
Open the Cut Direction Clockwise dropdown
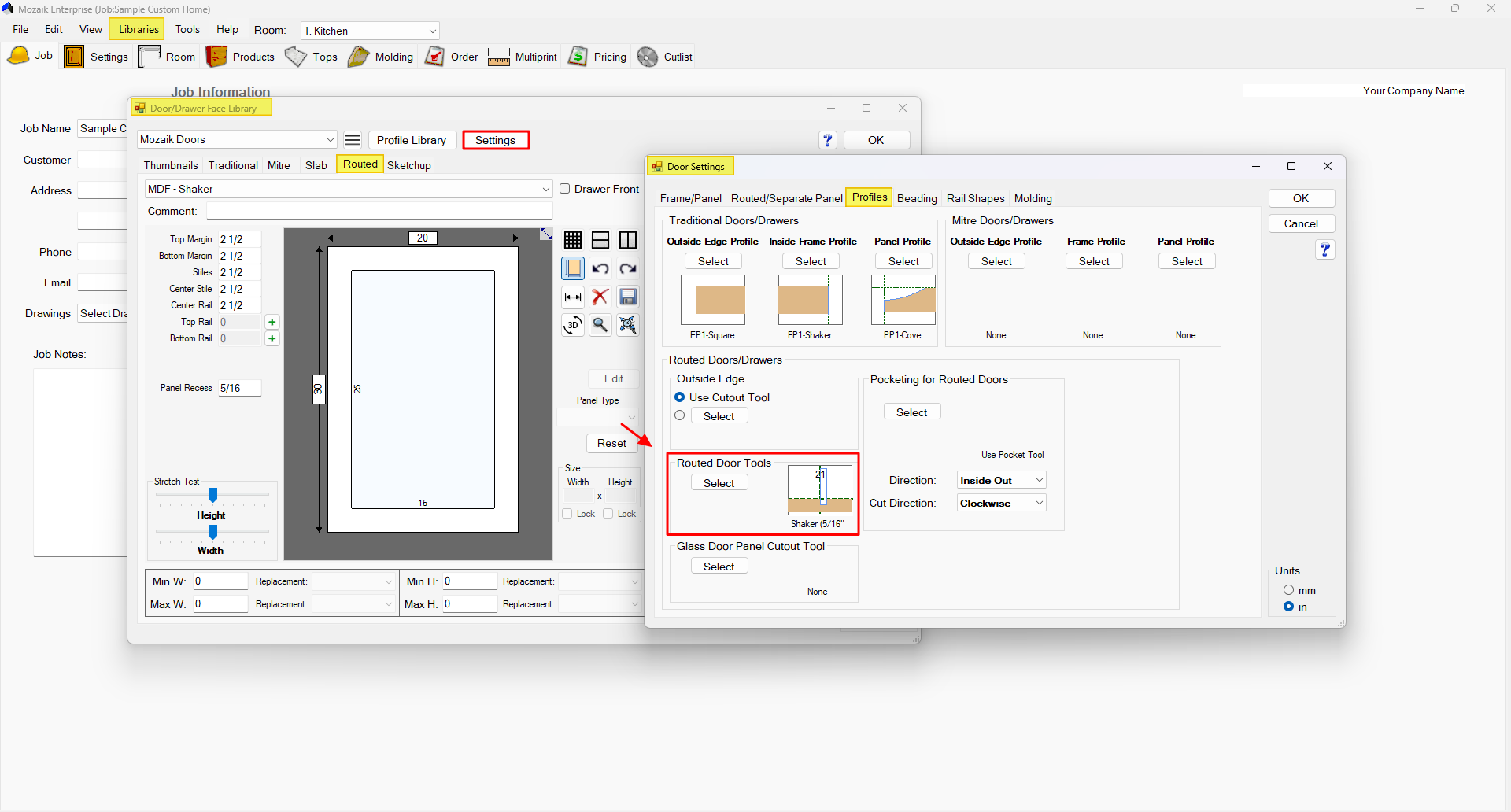click(x=1001, y=504)
